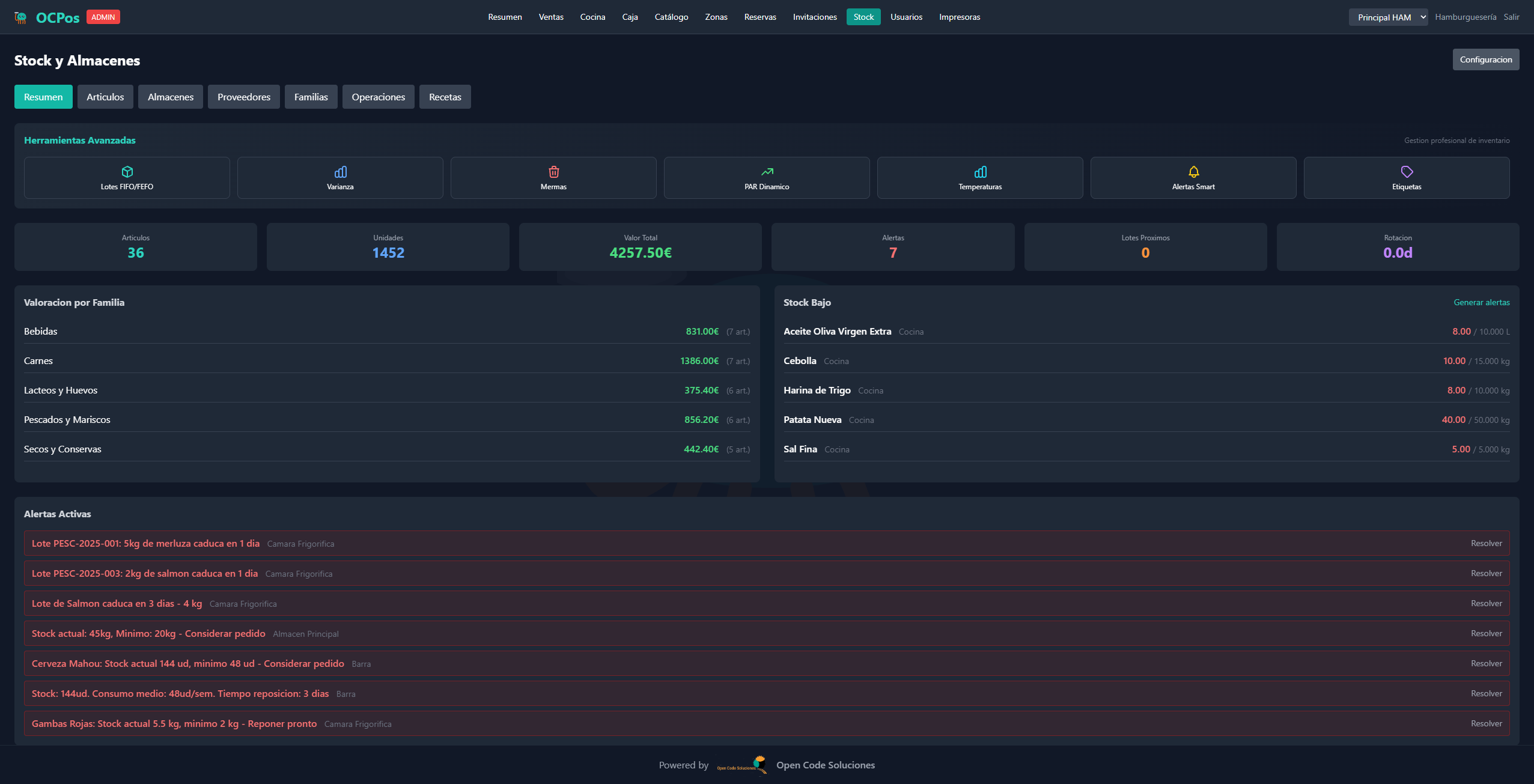Switch to the Articulos tab
1534x784 pixels.
(x=105, y=97)
